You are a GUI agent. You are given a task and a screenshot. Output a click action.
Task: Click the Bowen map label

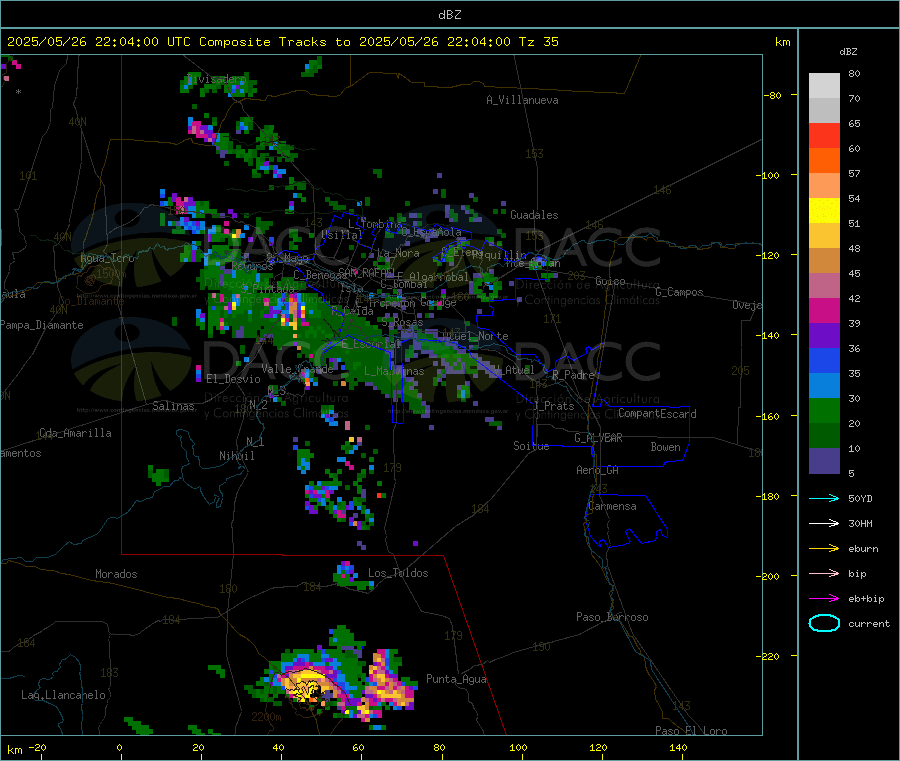coord(665,447)
